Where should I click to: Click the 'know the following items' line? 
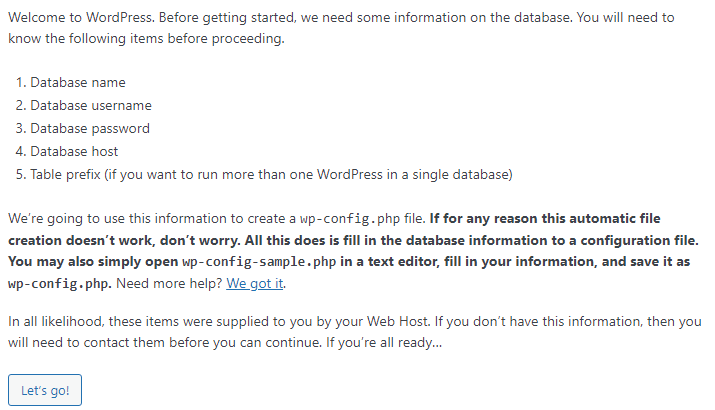tap(146, 38)
